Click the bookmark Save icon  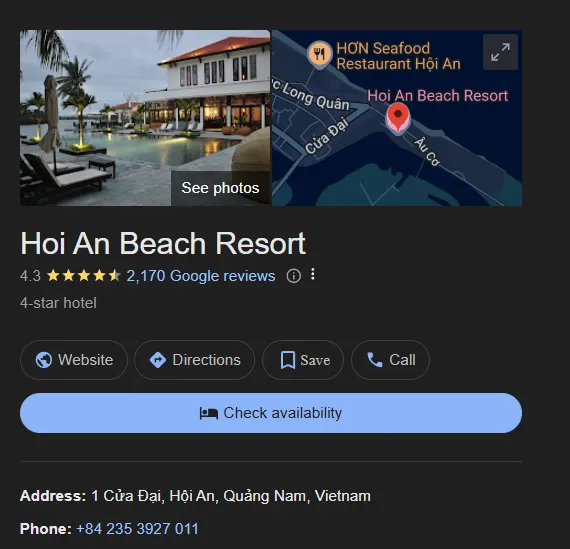[x=288, y=360]
